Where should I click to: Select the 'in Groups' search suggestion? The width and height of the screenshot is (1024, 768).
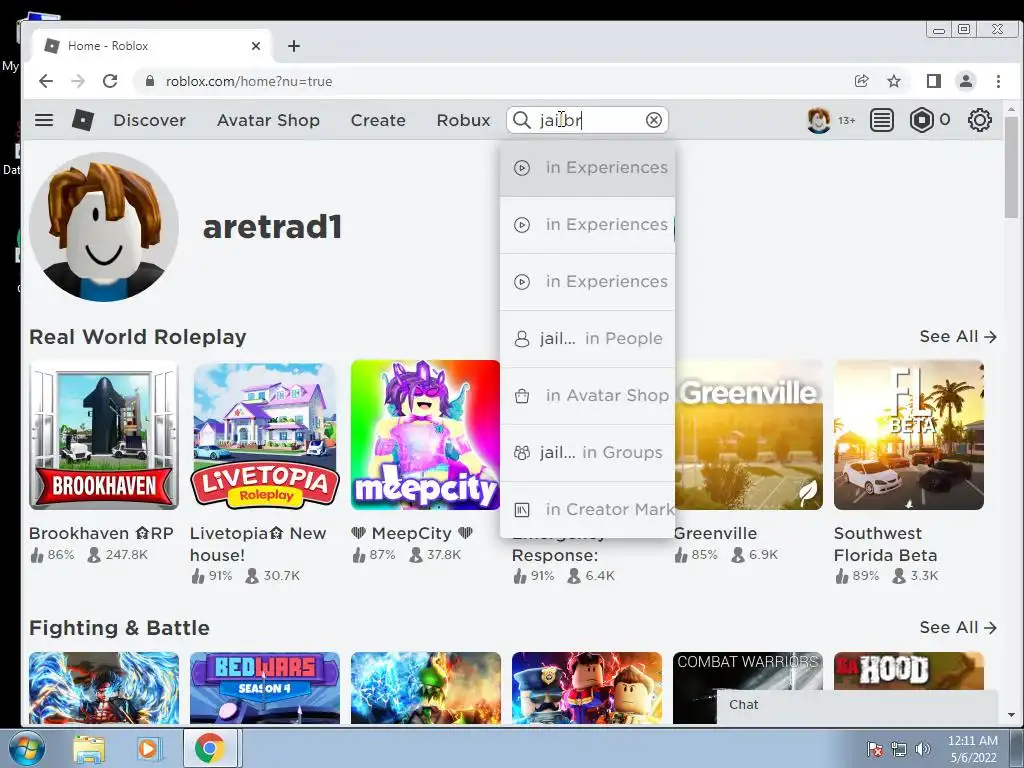587,452
